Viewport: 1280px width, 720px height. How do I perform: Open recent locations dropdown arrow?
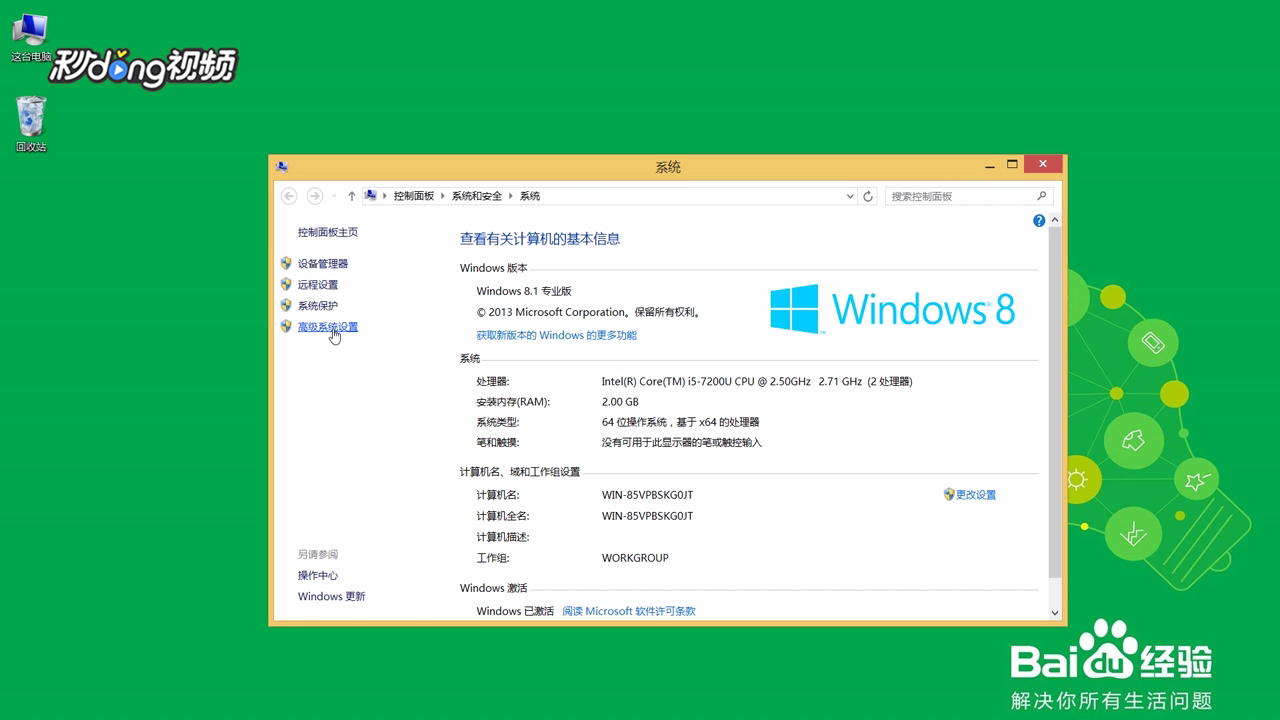click(x=334, y=196)
